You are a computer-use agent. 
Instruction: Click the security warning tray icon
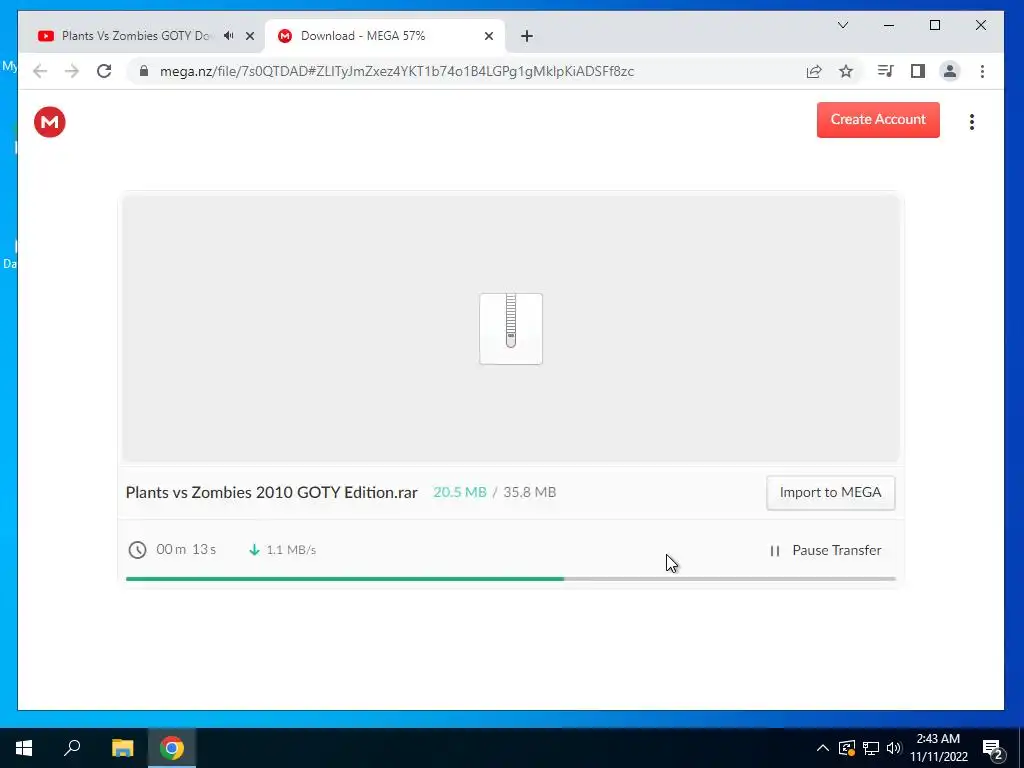tap(846, 748)
